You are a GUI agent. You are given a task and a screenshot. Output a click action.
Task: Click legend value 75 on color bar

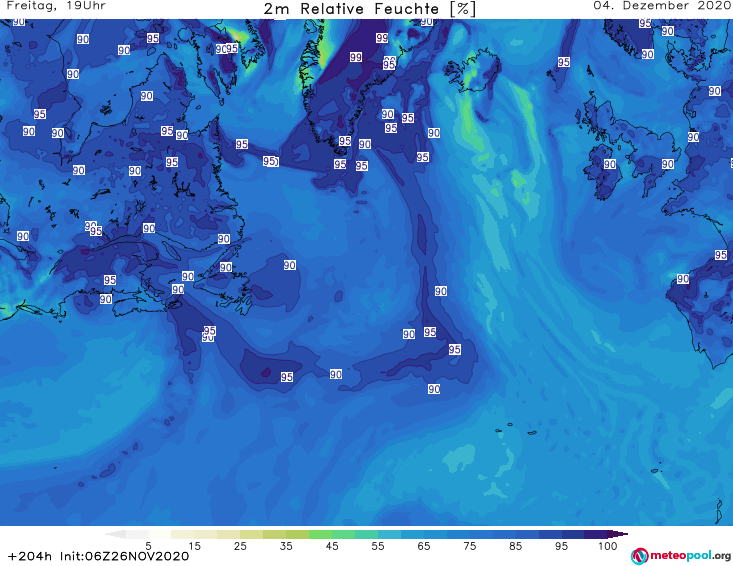[x=469, y=546]
